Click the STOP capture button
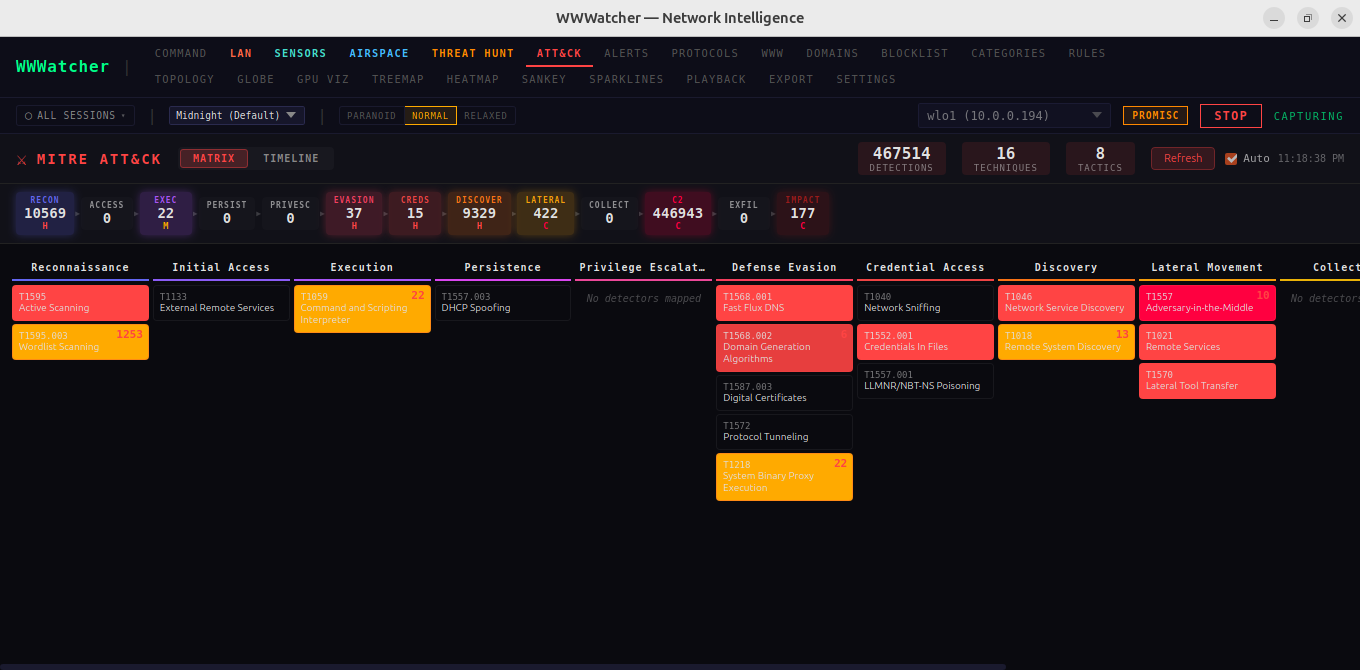1360x670 pixels. (1231, 116)
